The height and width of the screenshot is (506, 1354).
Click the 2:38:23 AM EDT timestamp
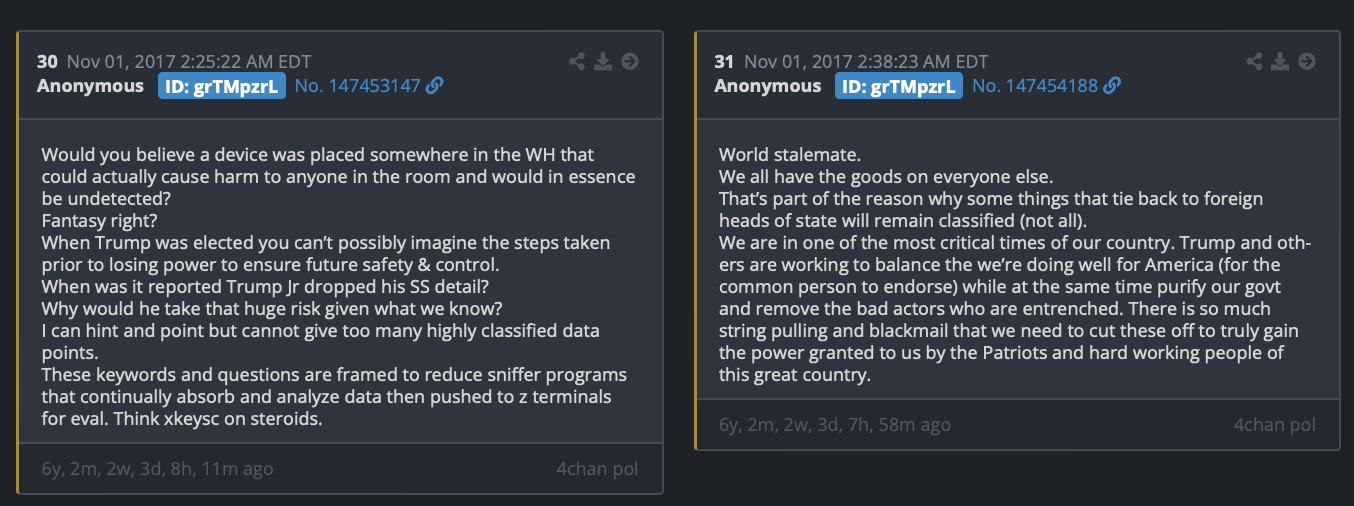click(866, 62)
